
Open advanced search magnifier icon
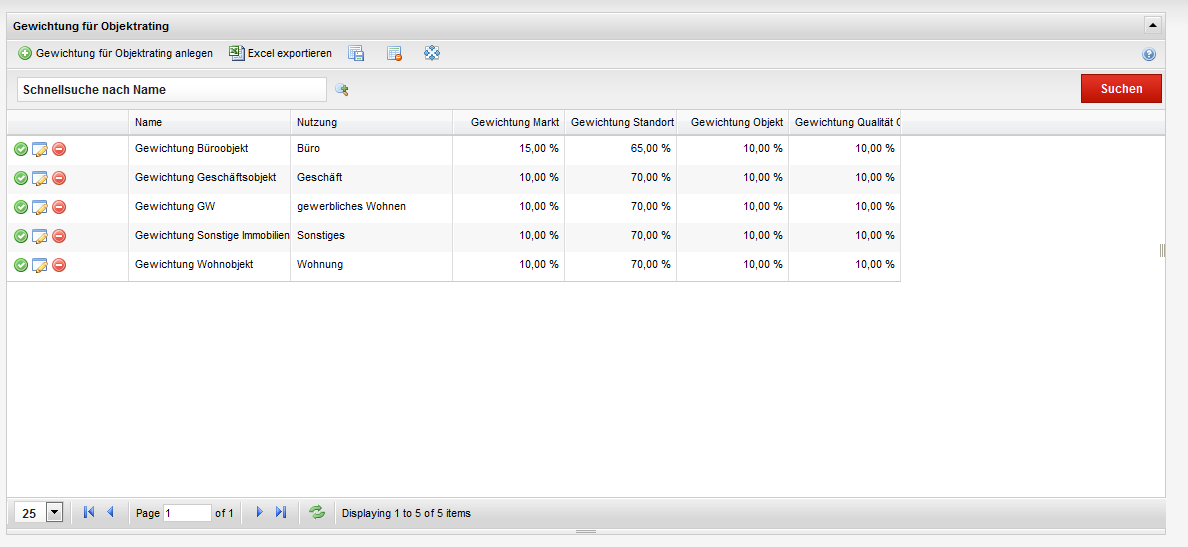[342, 90]
